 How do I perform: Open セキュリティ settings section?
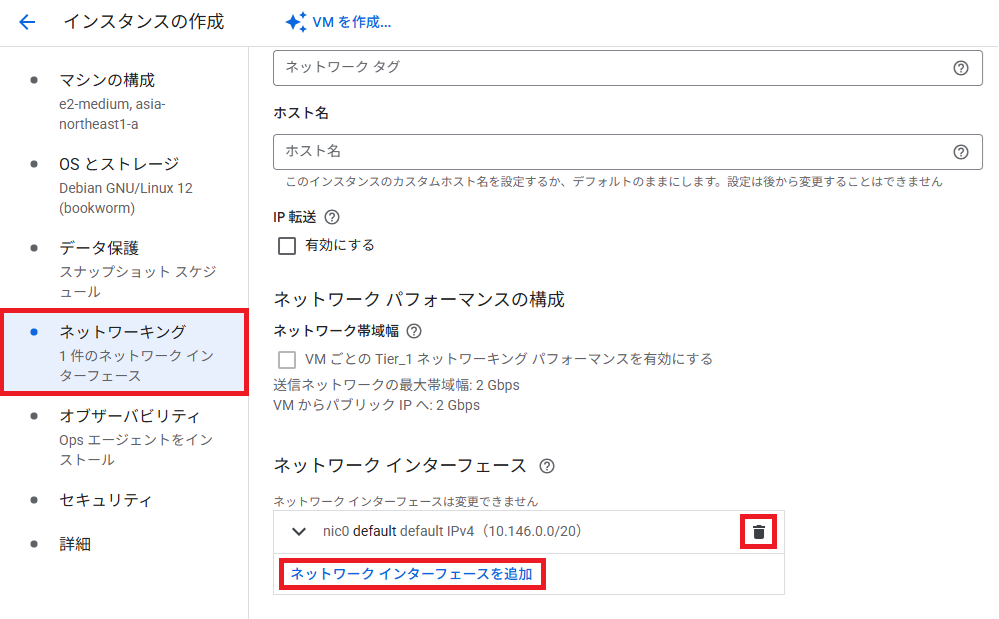click(x=105, y=500)
